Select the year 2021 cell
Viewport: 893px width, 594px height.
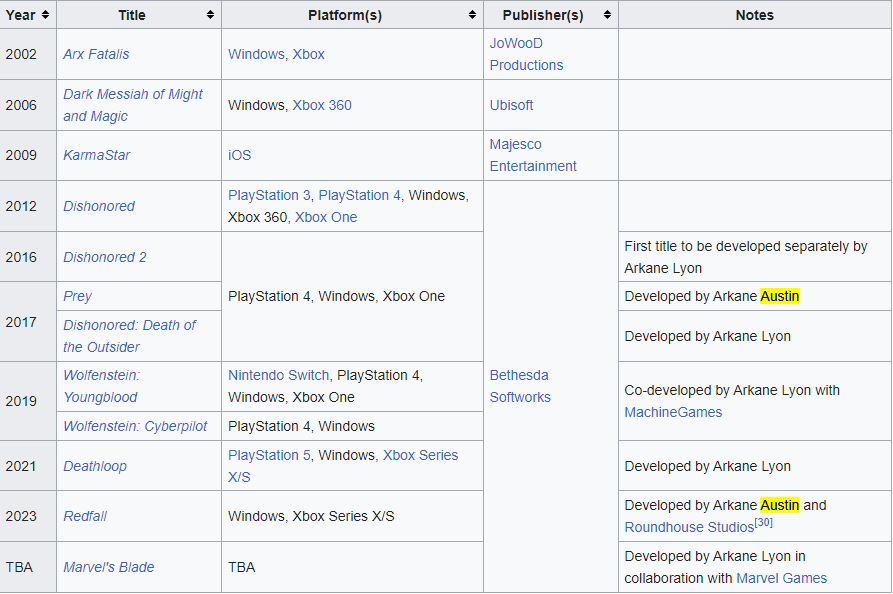click(28, 466)
